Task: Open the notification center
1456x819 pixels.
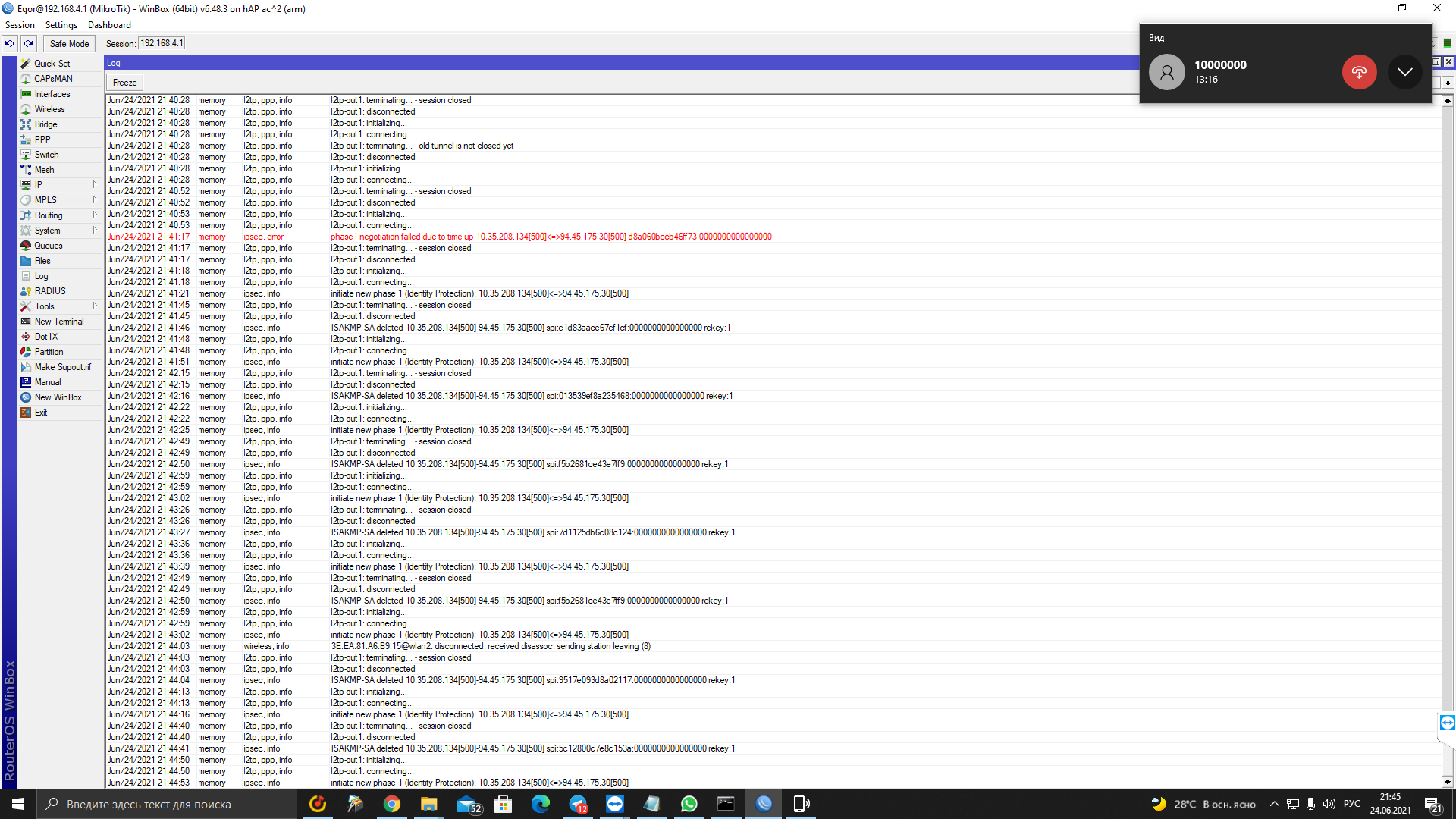Action: pyautogui.click(x=1433, y=804)
